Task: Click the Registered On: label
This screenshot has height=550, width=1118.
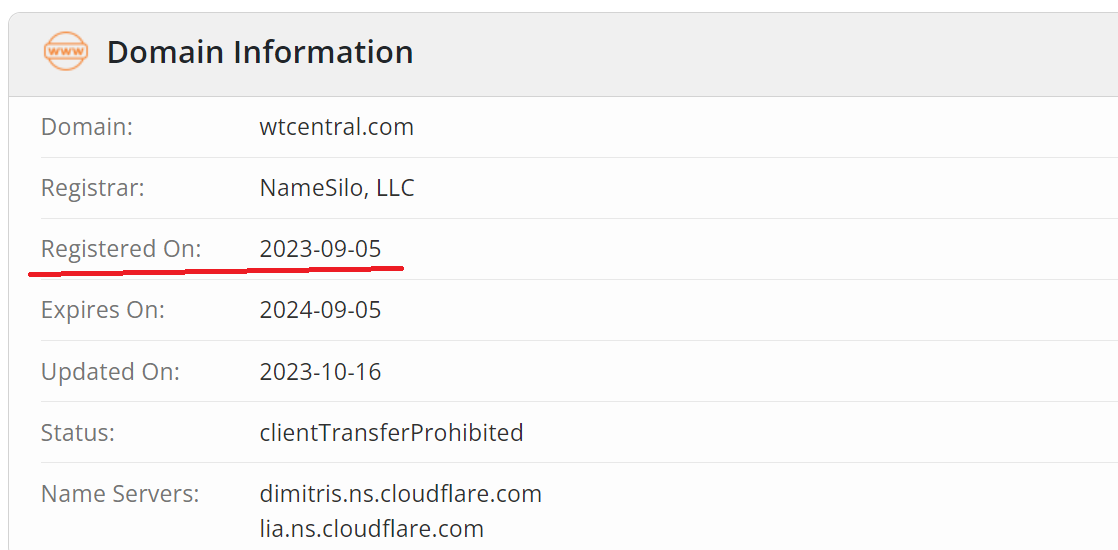Action: [121, 249]
